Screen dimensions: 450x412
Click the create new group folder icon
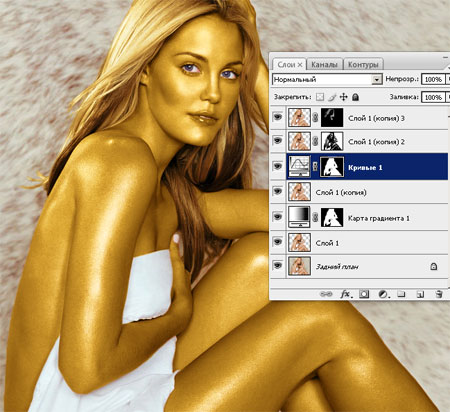point(401,294)
